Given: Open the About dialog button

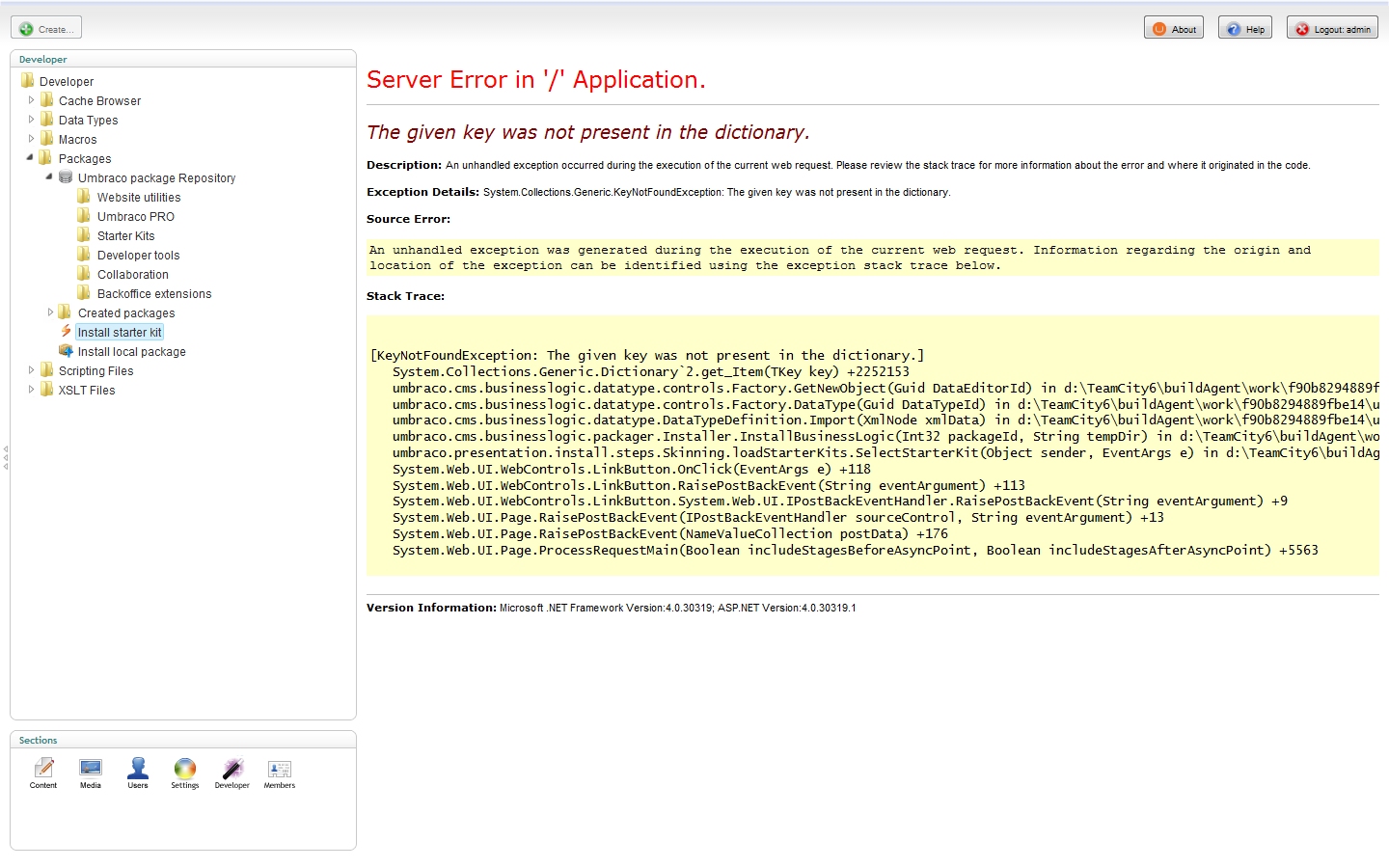Looking at the screenshot, I should (x=1174, y=28).
